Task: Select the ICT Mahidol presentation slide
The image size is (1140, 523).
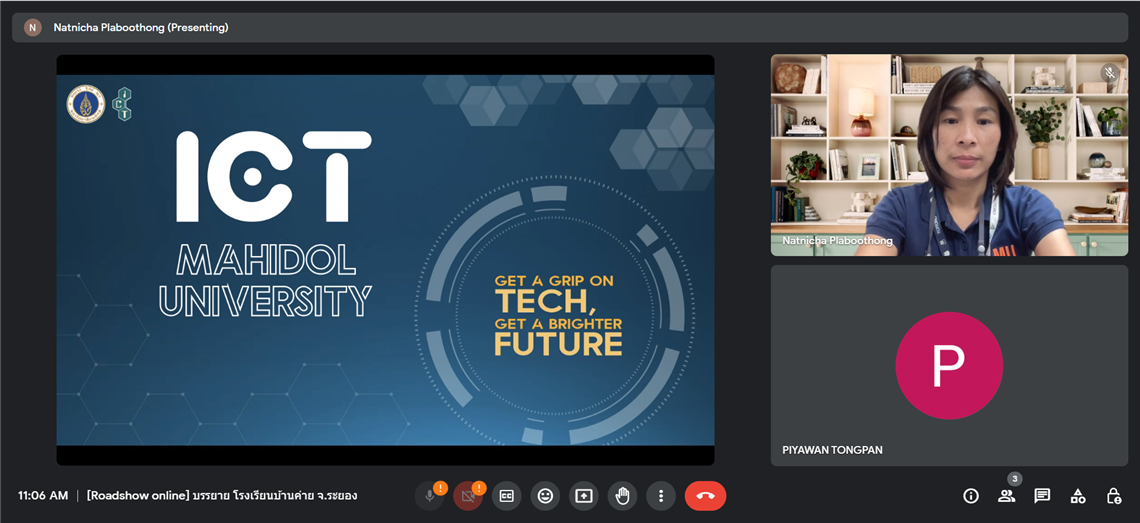Action: tap(385, 260)
